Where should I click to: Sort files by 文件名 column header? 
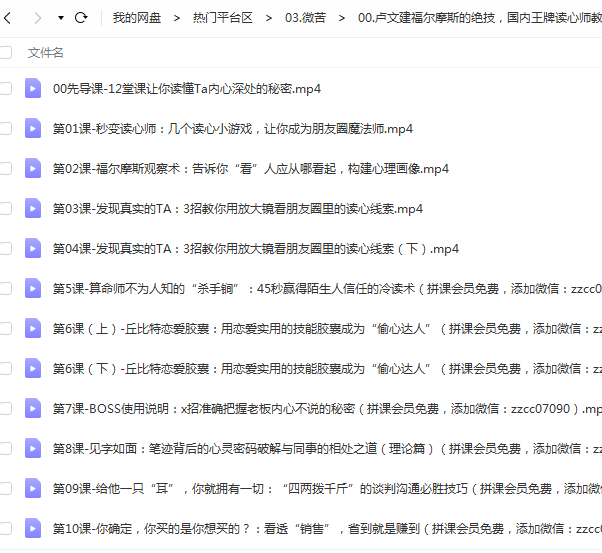pos(45,53)
